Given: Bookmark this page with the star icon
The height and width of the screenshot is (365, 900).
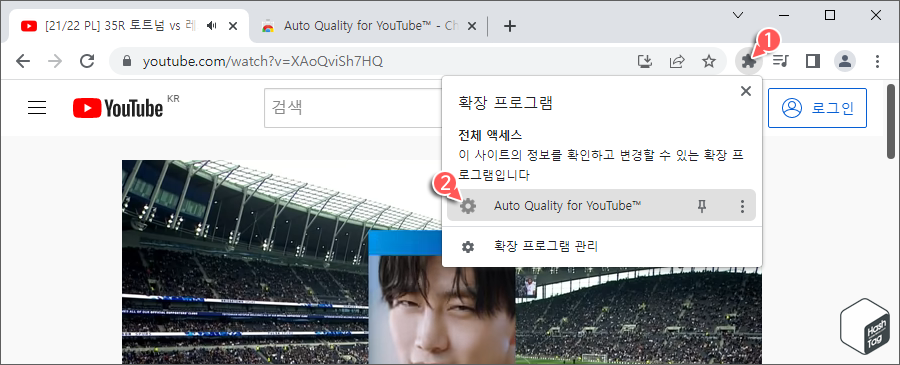Looking at the screenshot, I should pyautogui.click(x=709, y=61).
